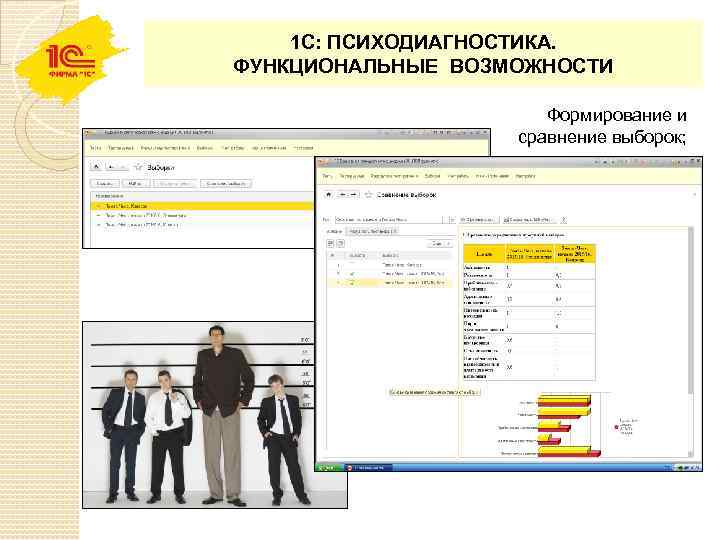Open the dropdown button above the samples list
The image size is (720, 540).
coord(440,244)
